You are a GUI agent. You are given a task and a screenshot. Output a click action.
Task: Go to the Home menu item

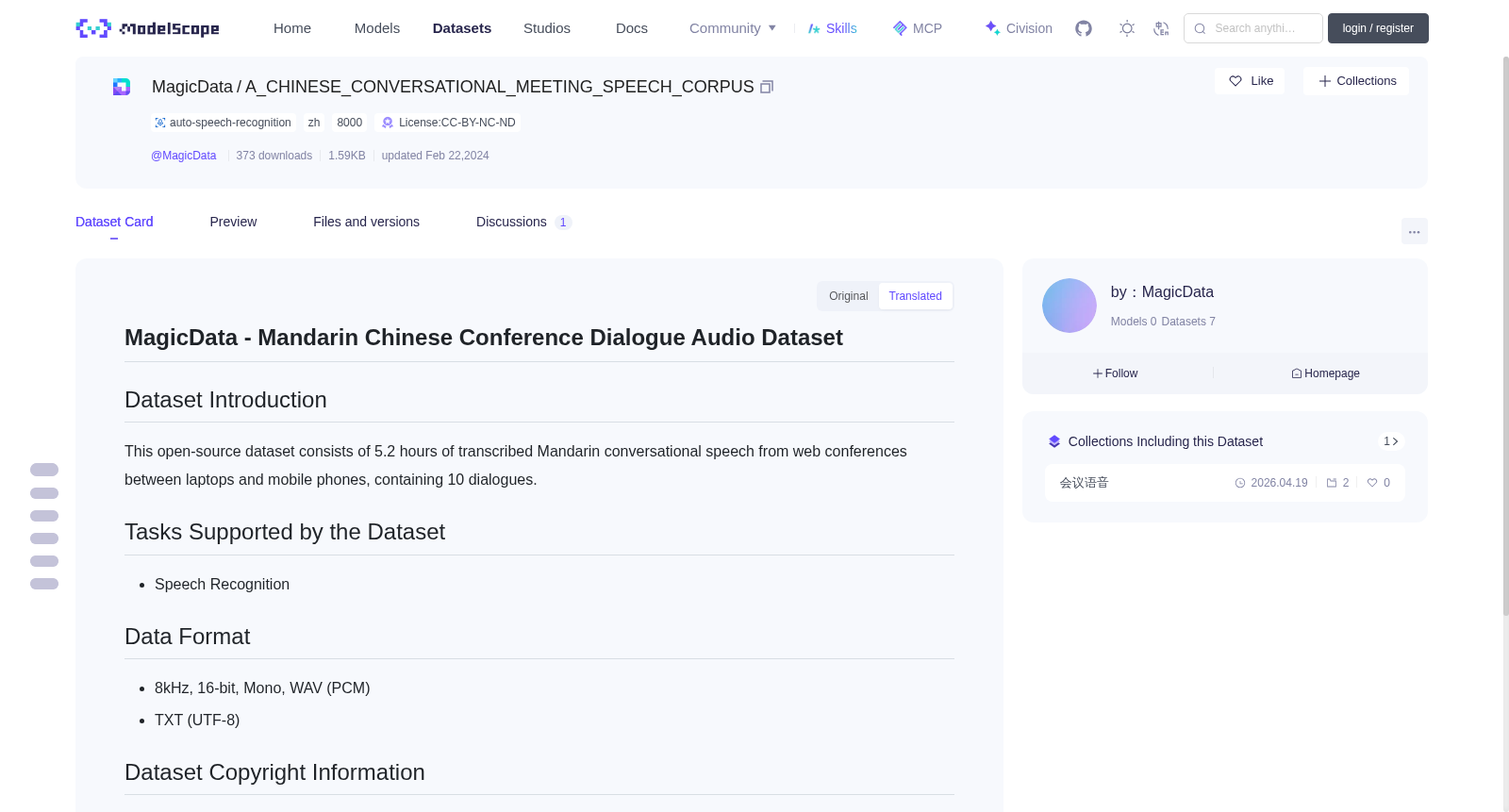292,28
